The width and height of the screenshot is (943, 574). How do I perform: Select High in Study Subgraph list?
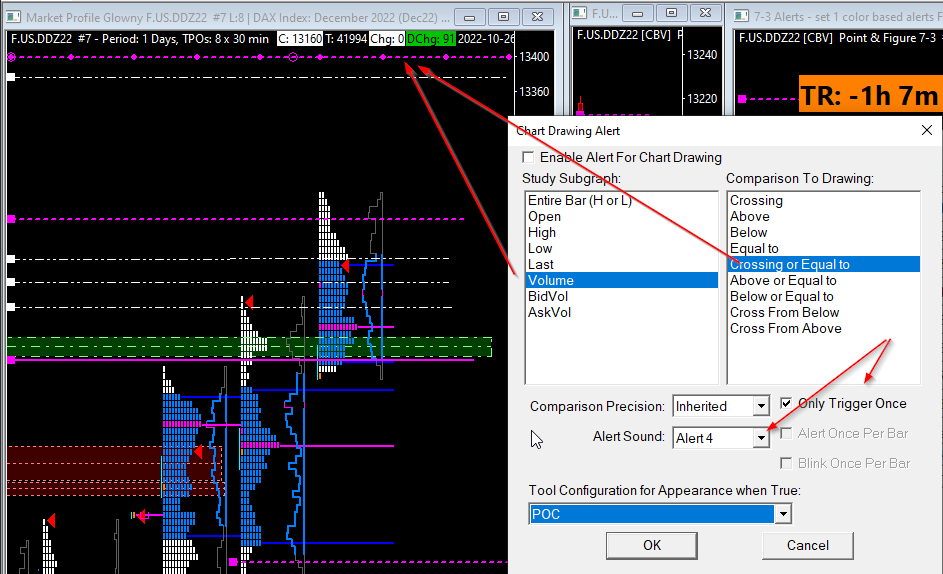pos(621,232)
